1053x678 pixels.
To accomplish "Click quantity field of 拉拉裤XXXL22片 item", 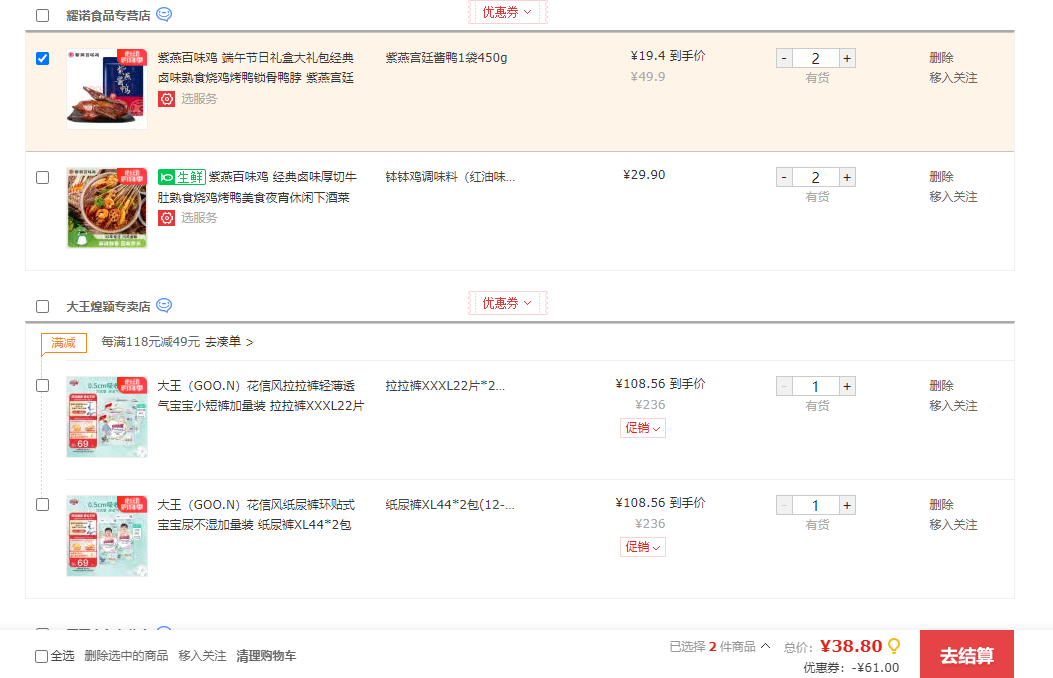I will point(816,386).
